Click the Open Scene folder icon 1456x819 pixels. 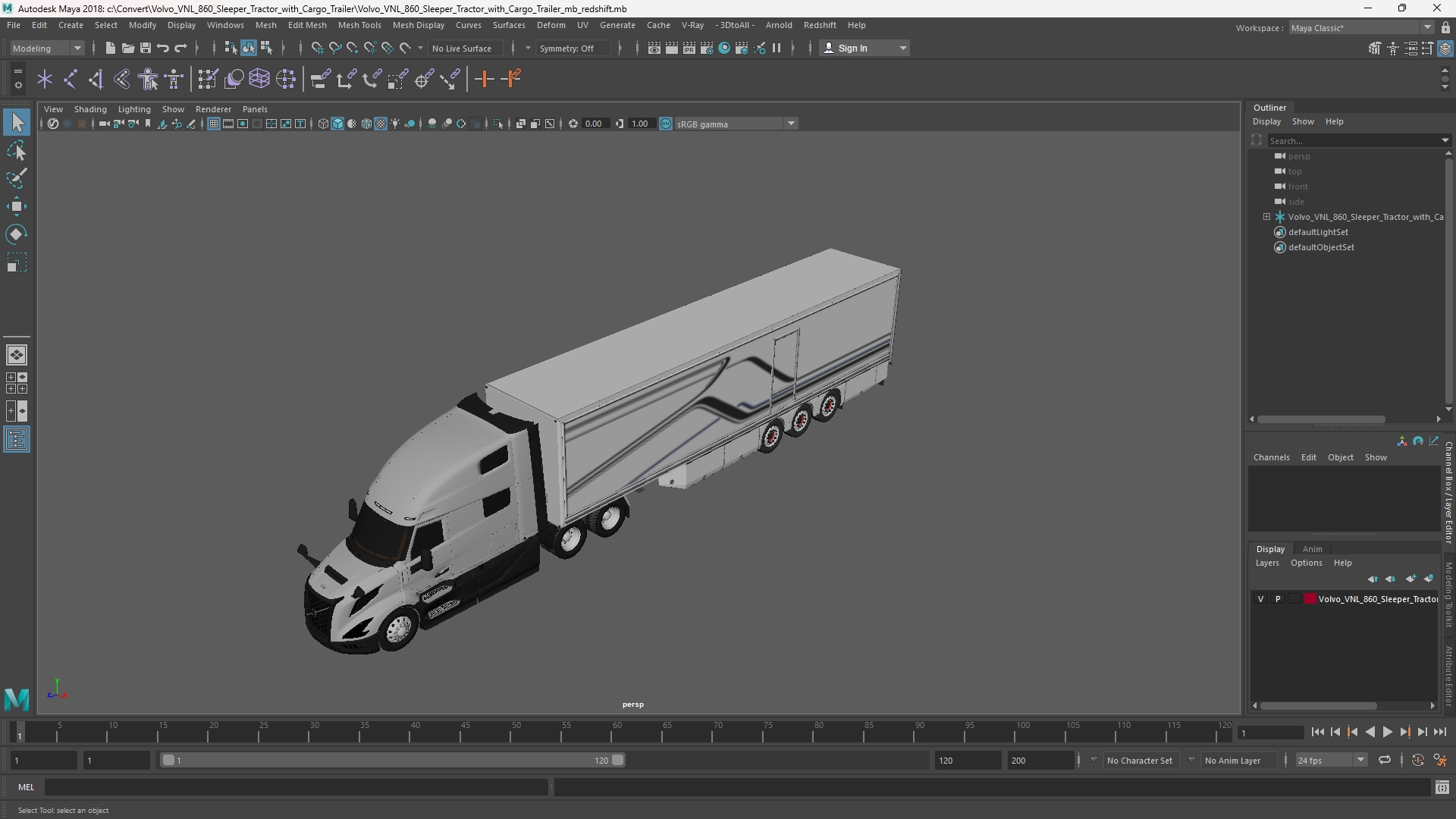(x=127, y=48)
